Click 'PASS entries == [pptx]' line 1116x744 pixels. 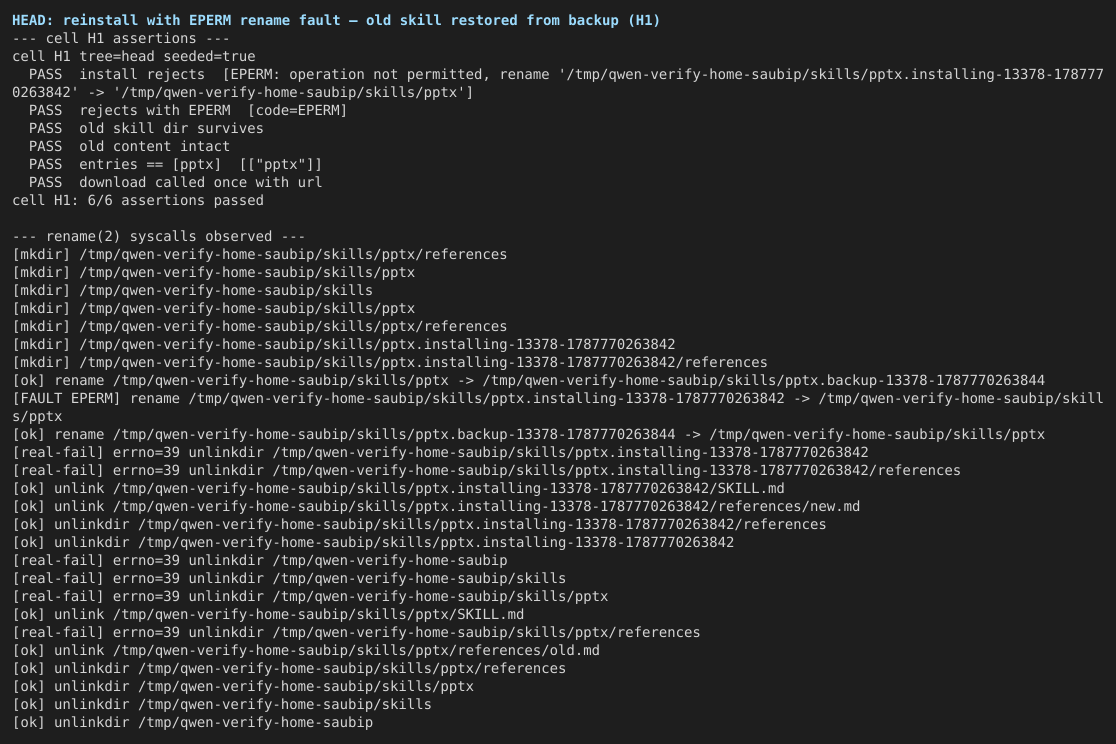tap(175, 164)
